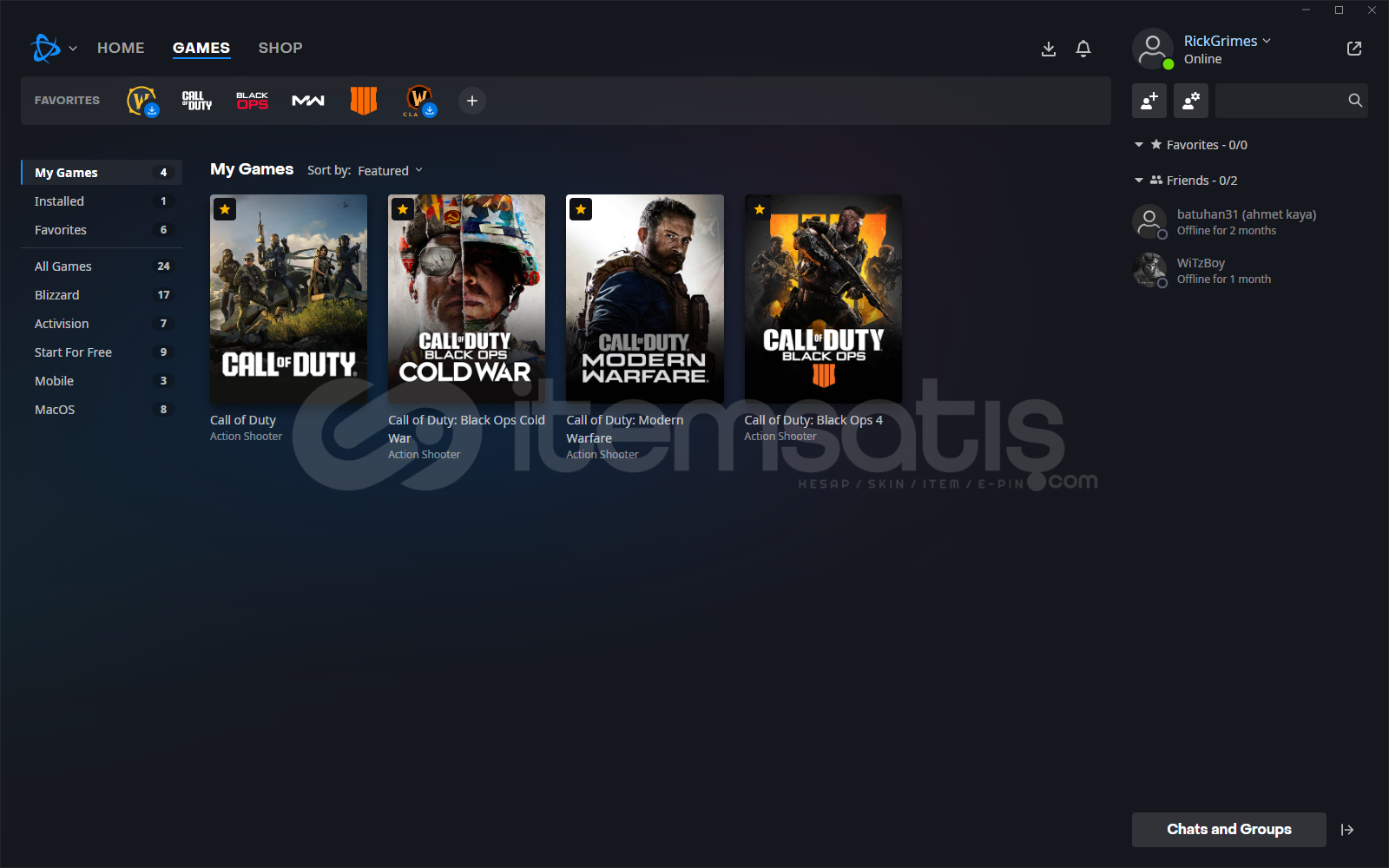This screenshot has height=868, width=1389.
Task: Open Modern Warfare MW favorite icon
Action: [308, 101]
